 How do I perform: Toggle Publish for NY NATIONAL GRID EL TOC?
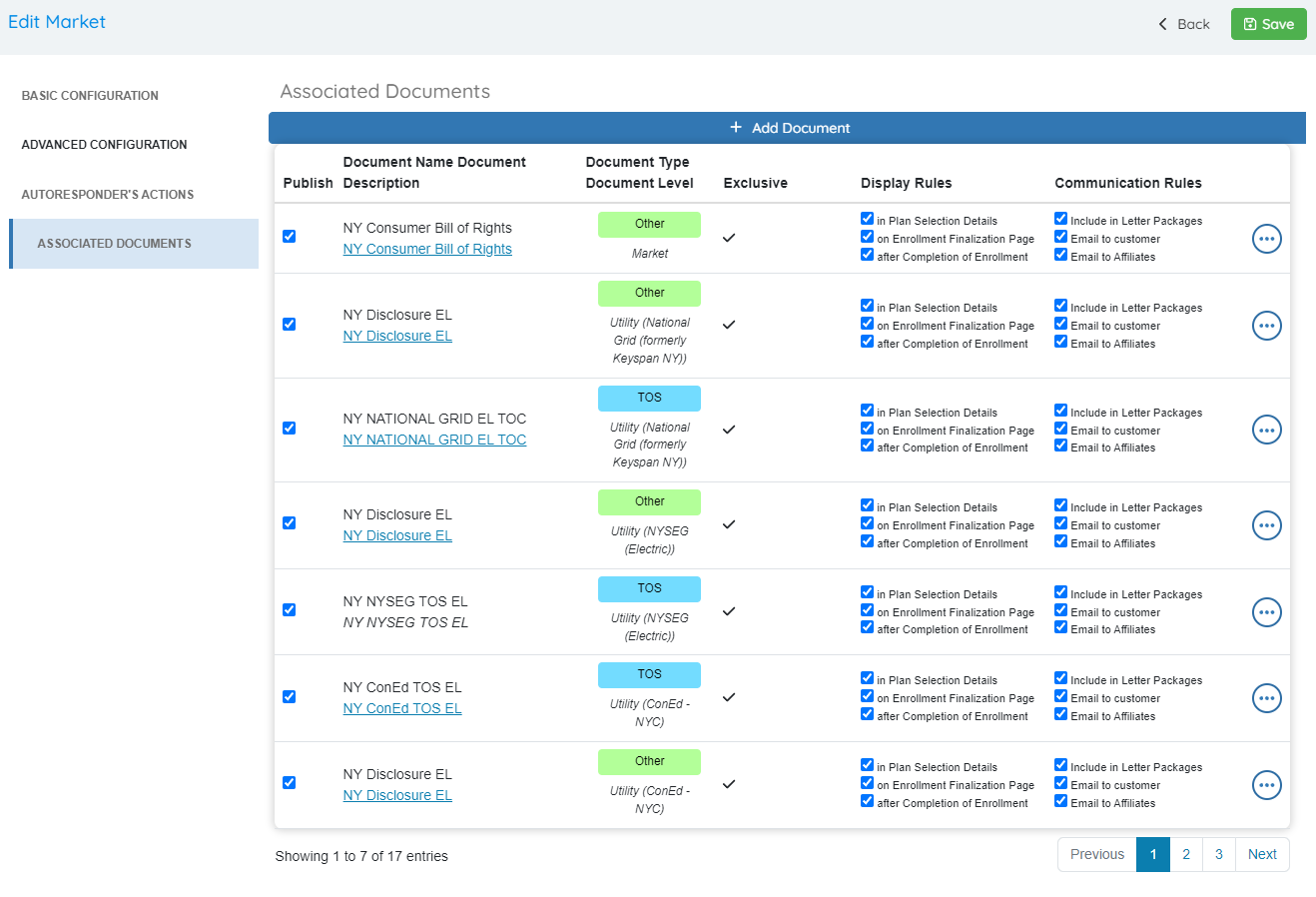(x=289, y=429)
